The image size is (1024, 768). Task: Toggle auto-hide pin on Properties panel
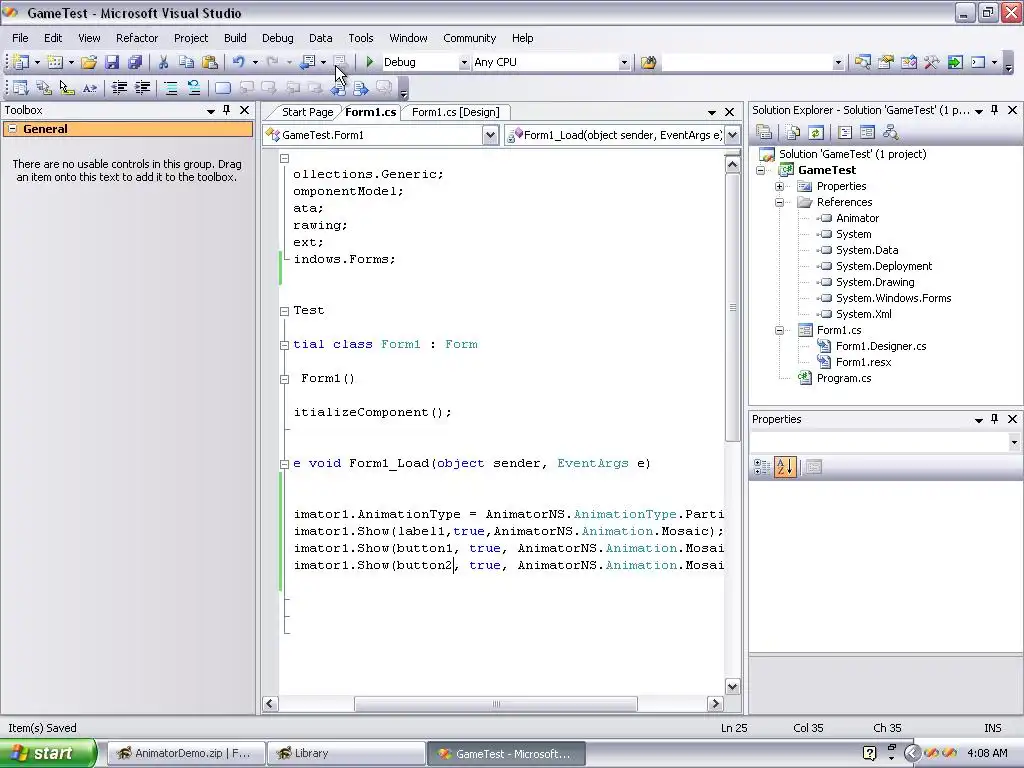[995, 419]
